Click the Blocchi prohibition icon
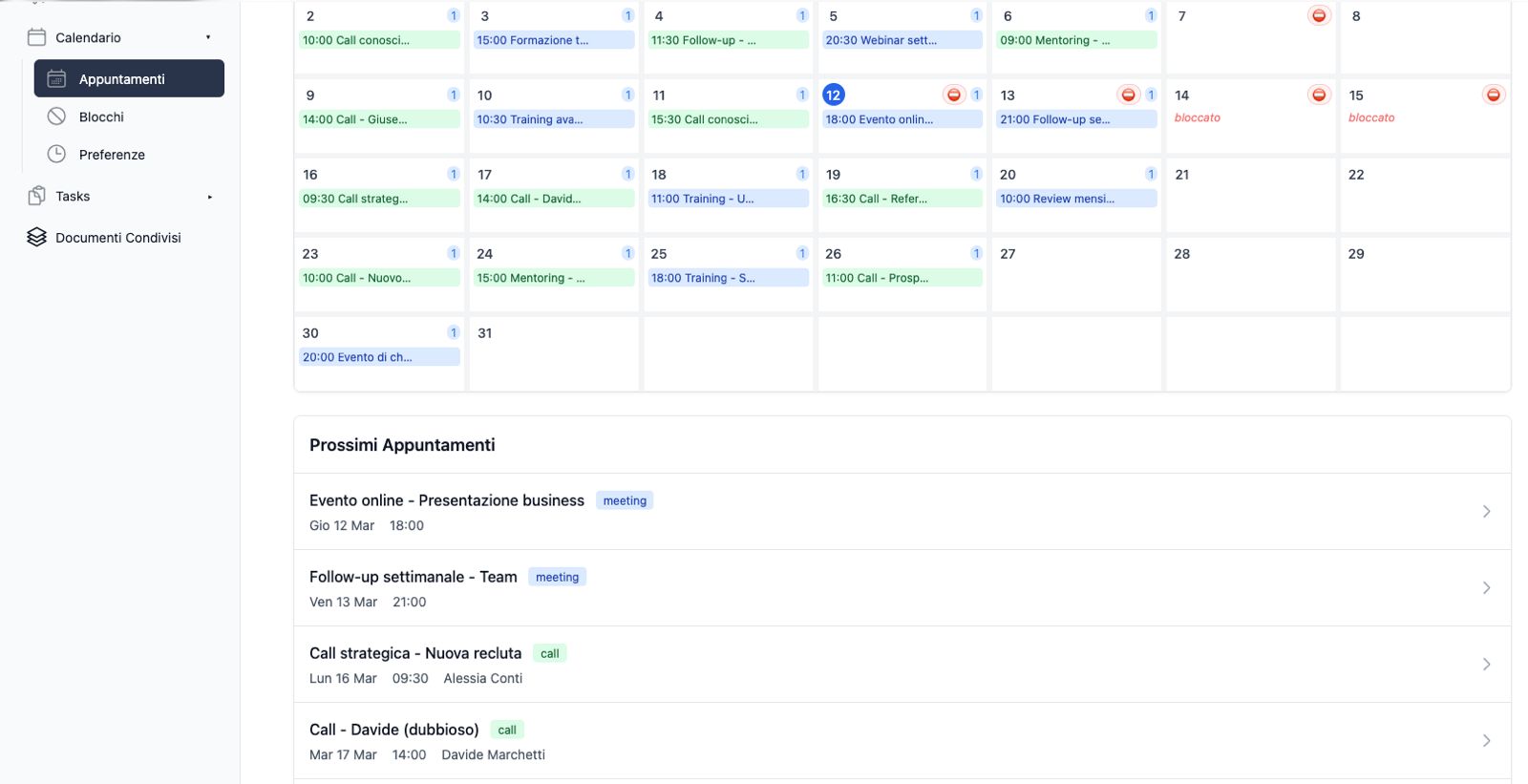The width and height of the screenshot is (1528, 784). [x=56, y=117]
